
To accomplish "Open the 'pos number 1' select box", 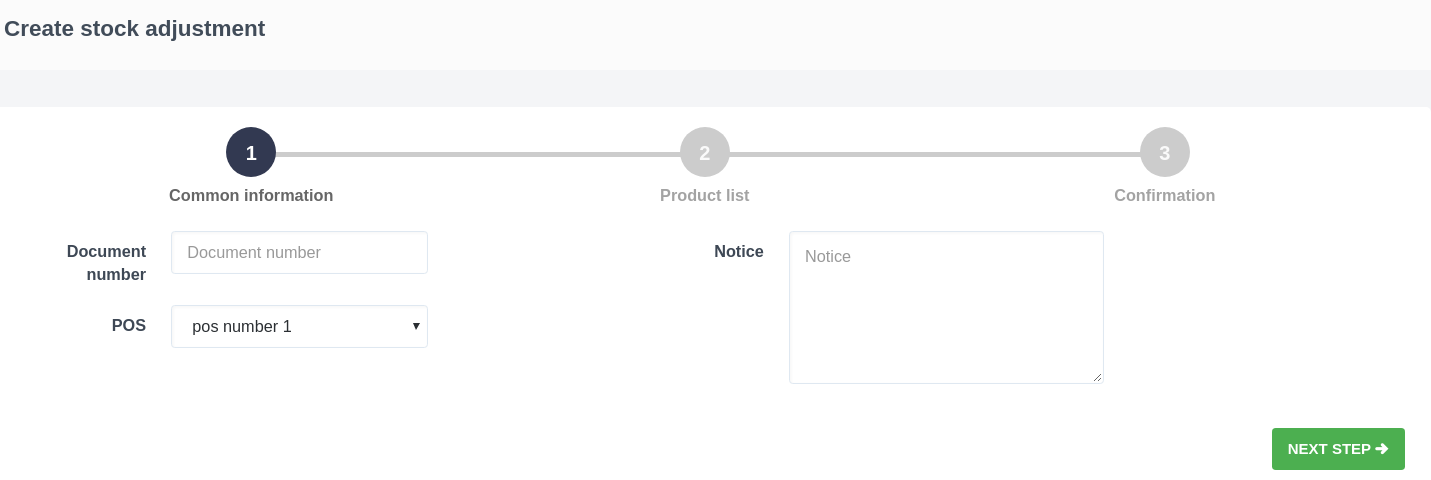I will pyautogui.click(x=290, y=327).
